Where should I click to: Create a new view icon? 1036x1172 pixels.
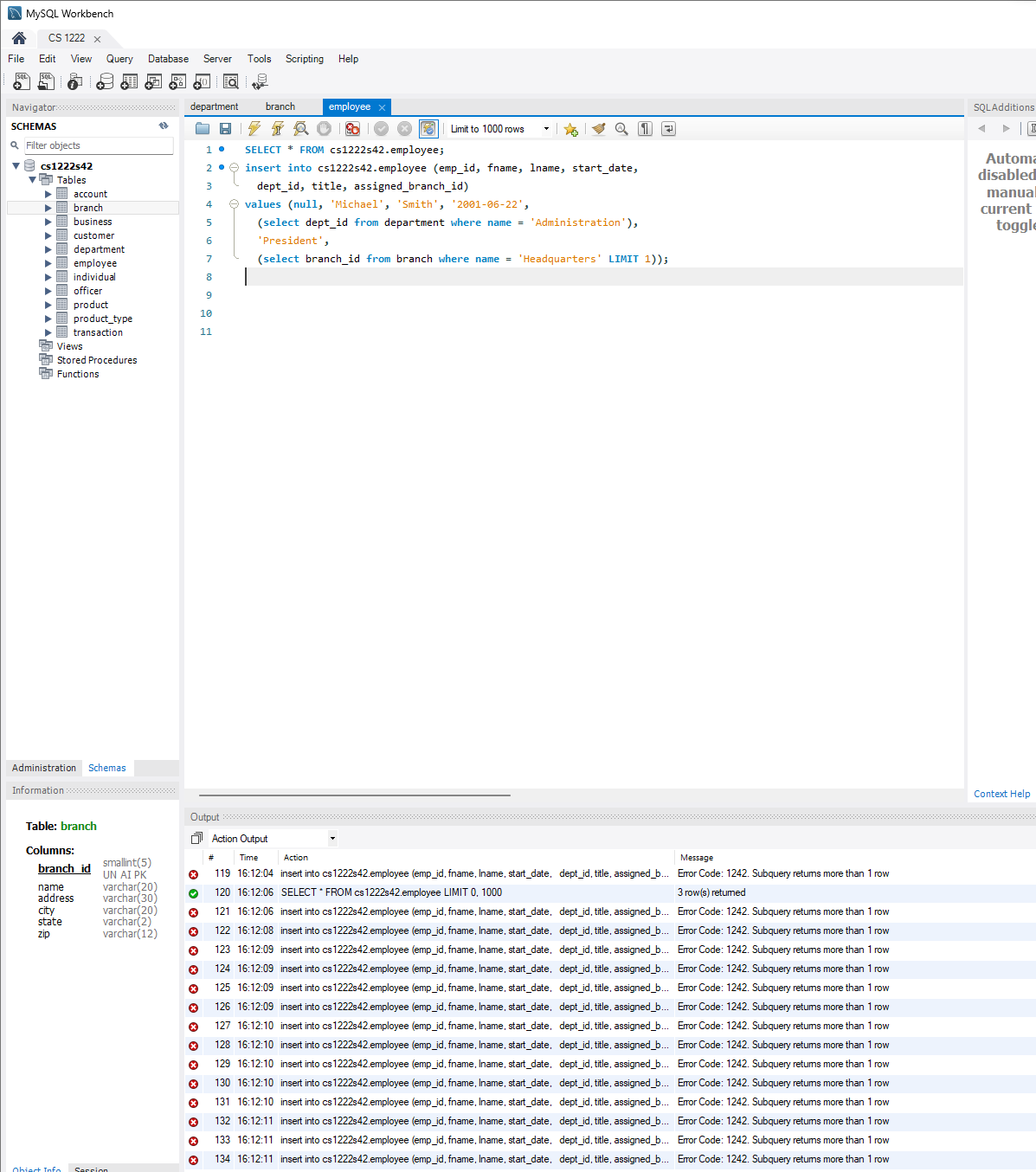point(153,81)
